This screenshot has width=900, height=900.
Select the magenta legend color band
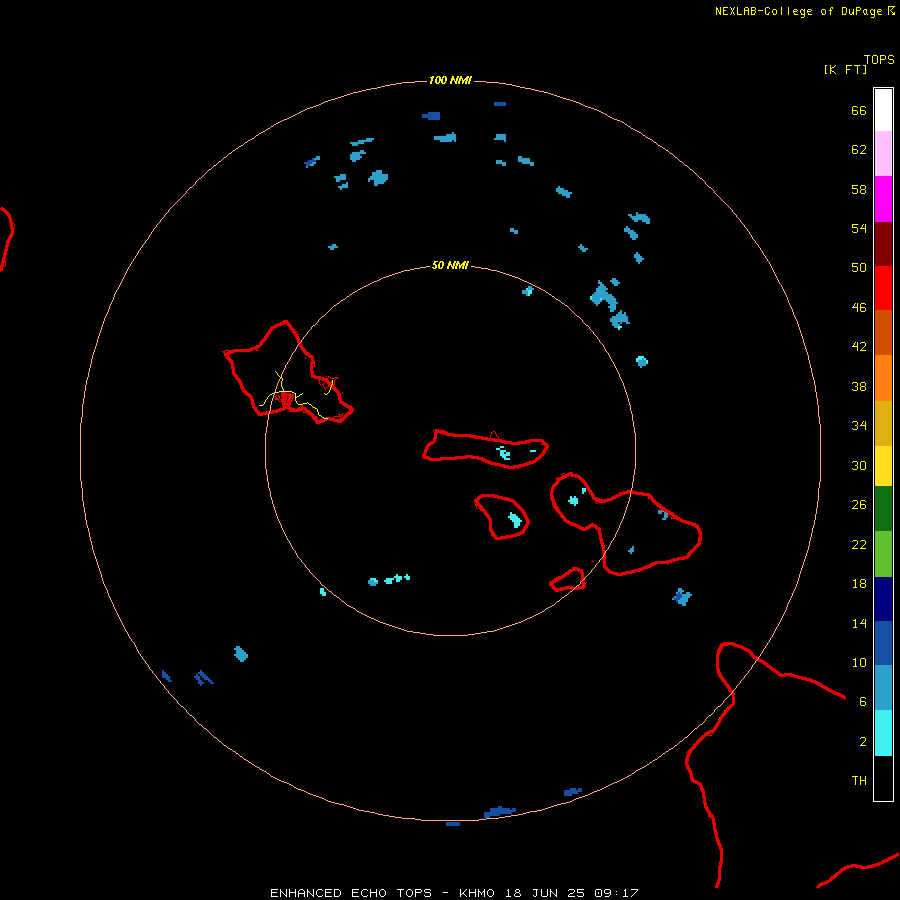[883, 199]
